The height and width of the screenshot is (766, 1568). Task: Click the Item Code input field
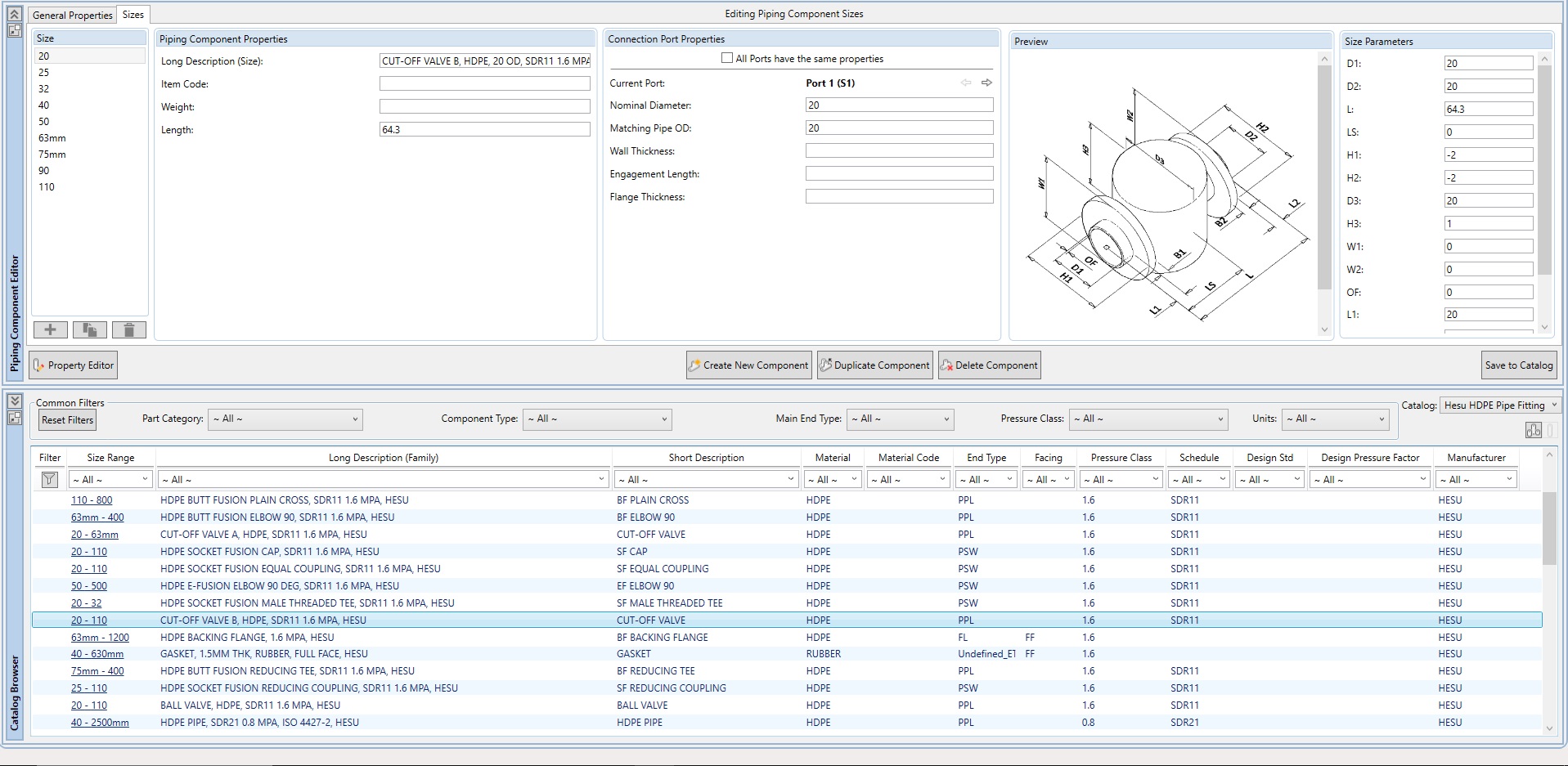pos(484,84)
